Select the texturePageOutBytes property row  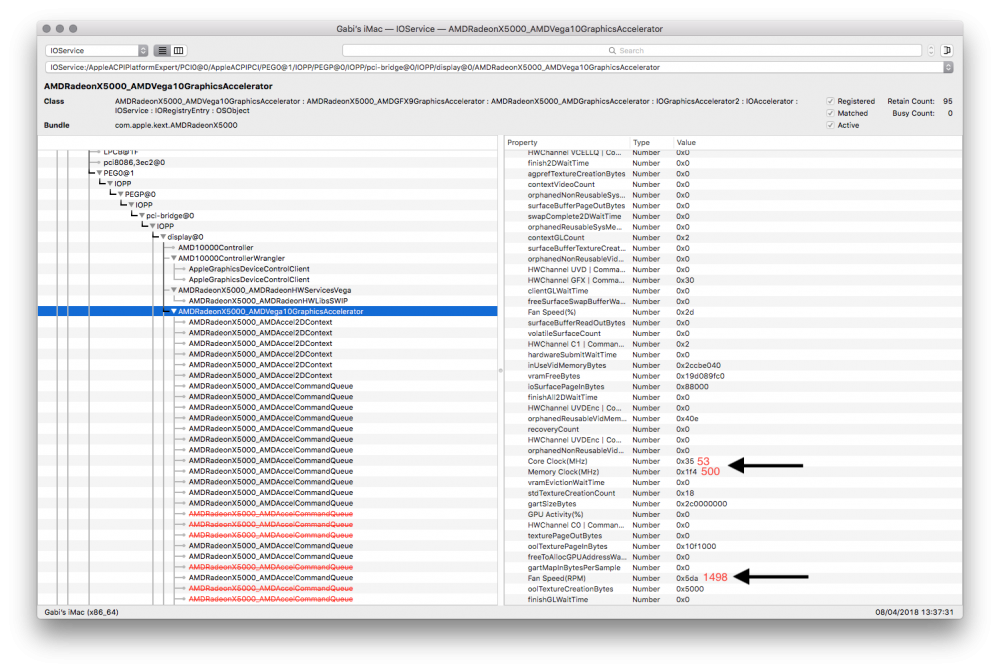pos(733,536)
